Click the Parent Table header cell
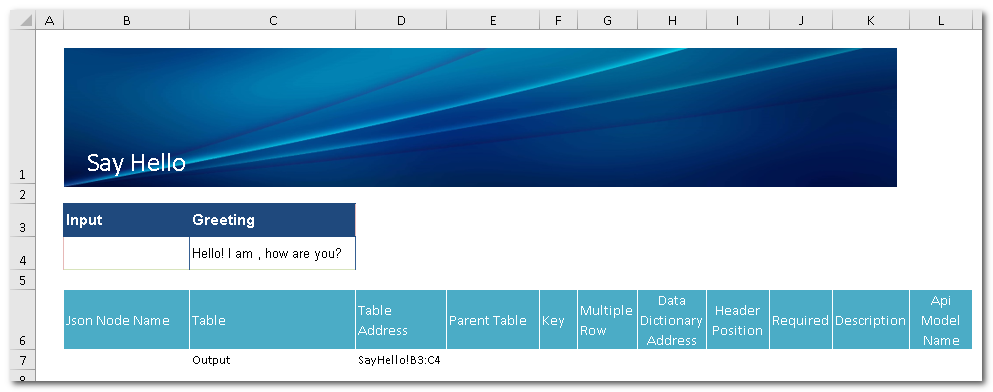993x392 pixels. click(493, 320)
